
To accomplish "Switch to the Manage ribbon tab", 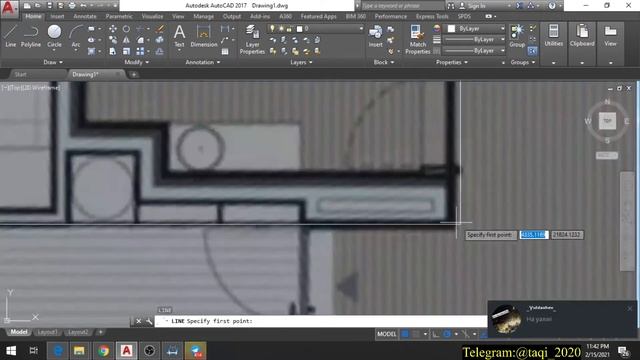I will [203, 16].
